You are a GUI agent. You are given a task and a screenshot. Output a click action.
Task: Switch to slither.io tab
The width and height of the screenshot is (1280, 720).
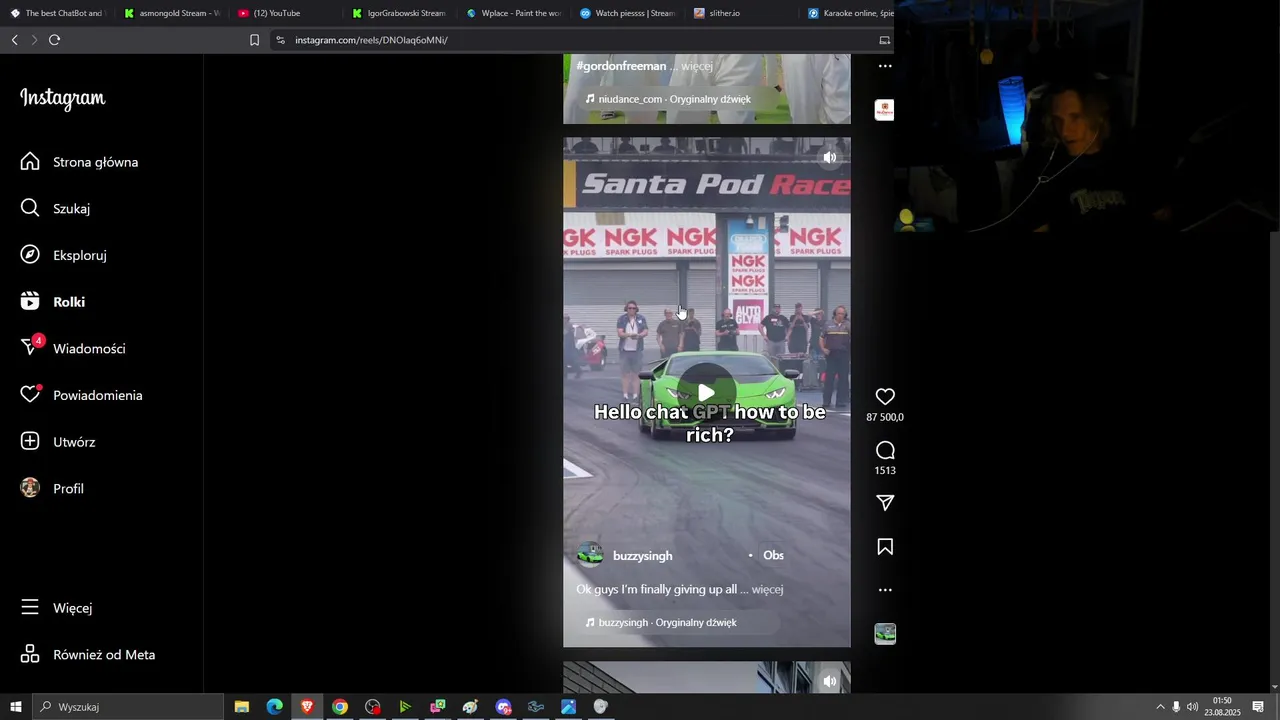741,13
